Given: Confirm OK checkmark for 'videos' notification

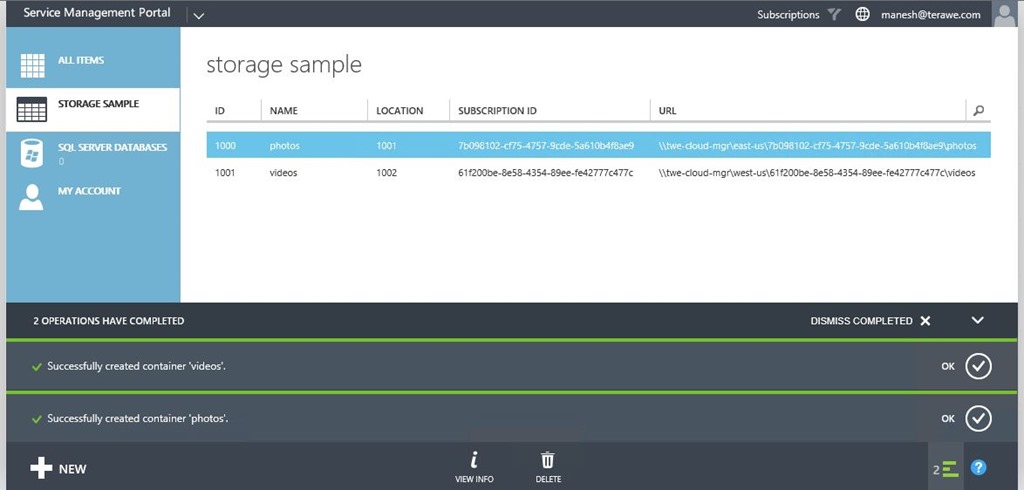Looking at the screenshot, I should [x=978, y=366].
